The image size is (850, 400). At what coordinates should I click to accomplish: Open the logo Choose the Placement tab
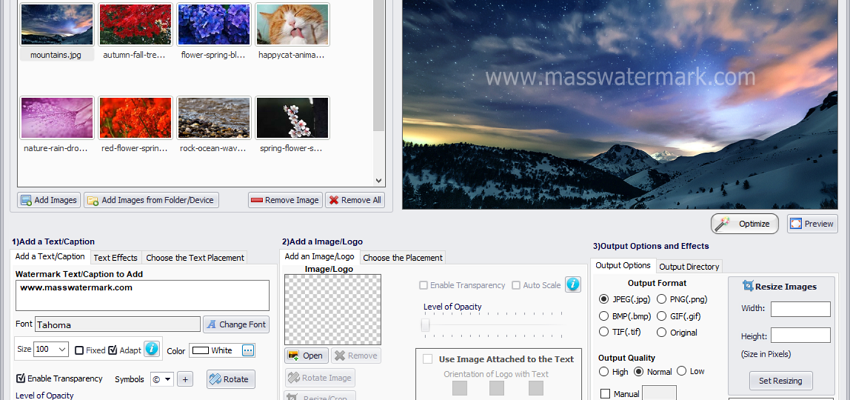(x=403, y=257)
